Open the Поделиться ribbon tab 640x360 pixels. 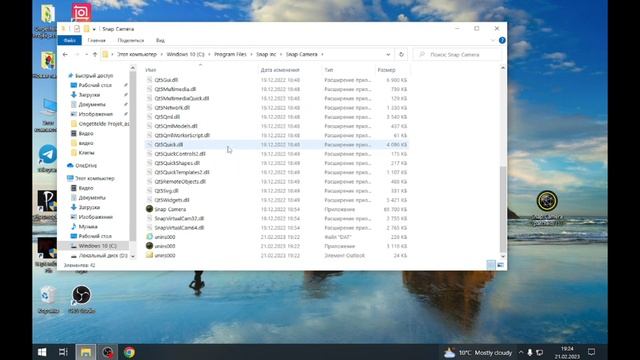[131, 40]
